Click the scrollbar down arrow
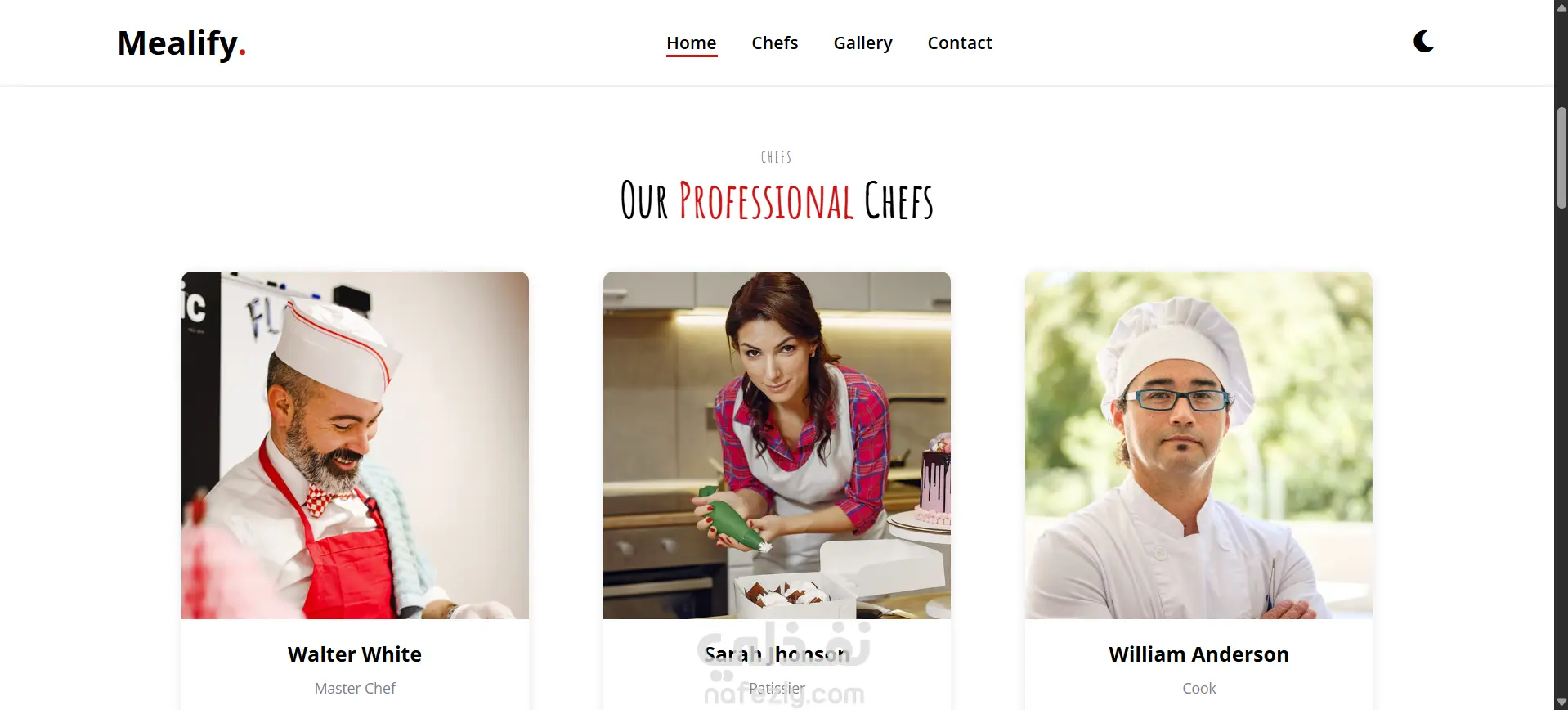This screenshot has width=1568, height=710. (1561, 703)
